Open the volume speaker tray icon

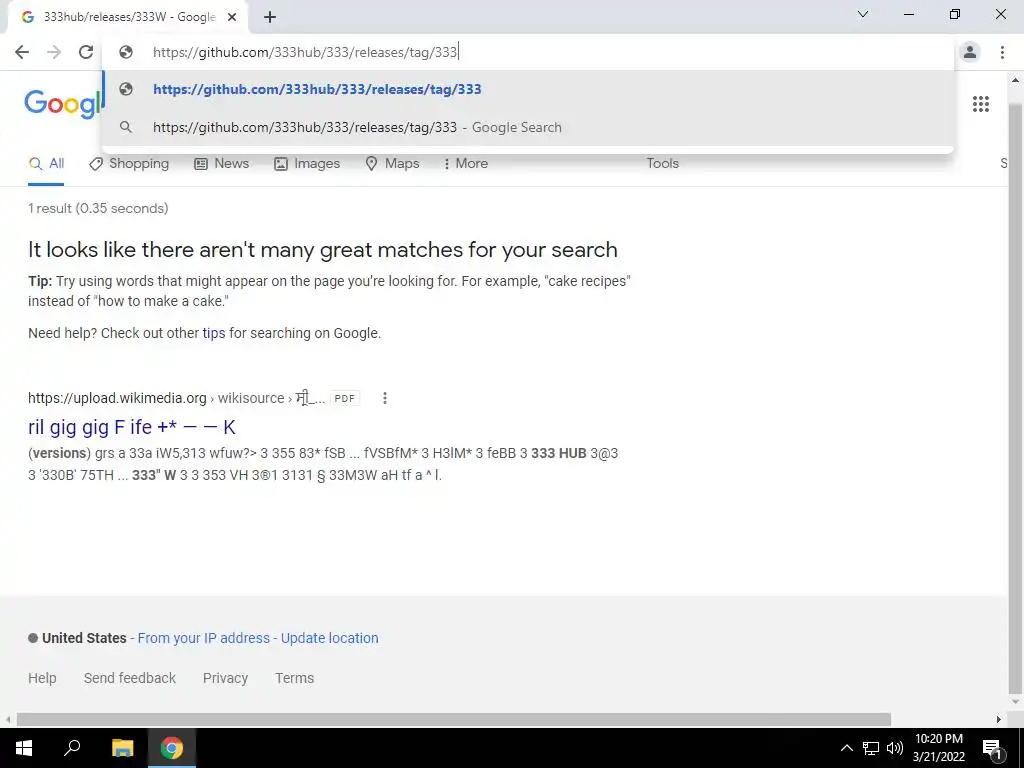pyautogui.click(x=895, y=748)
